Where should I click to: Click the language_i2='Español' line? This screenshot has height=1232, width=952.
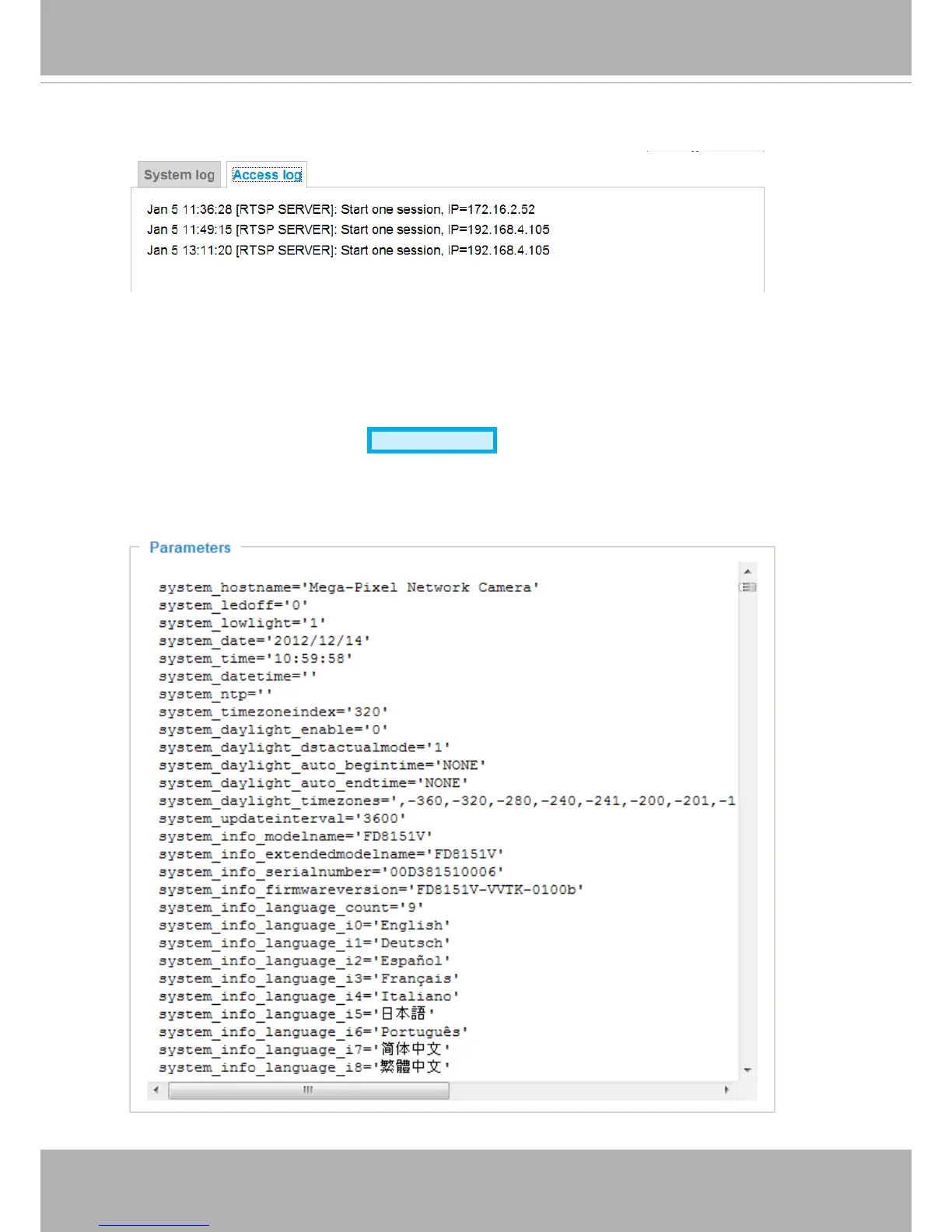304,961
